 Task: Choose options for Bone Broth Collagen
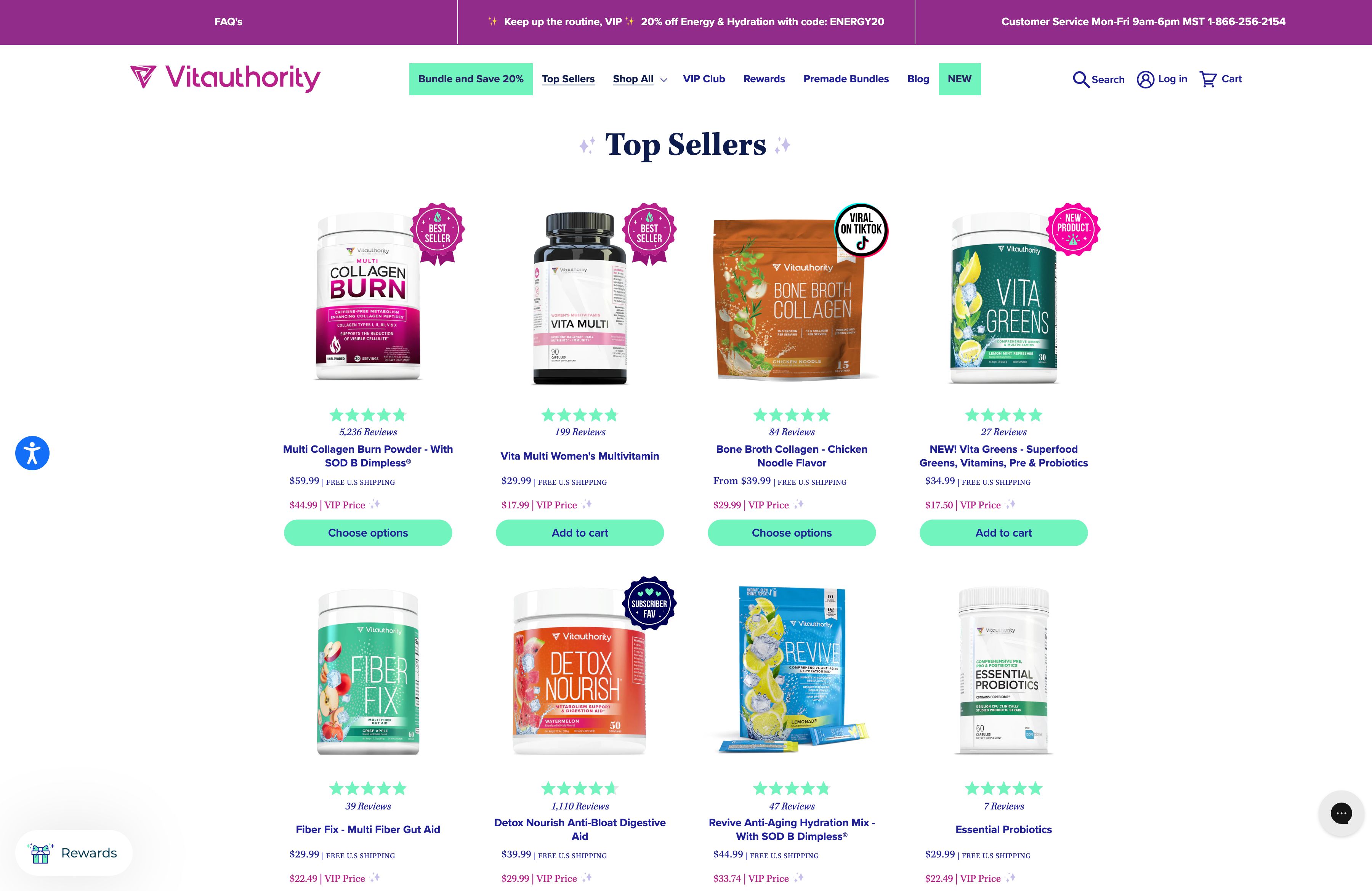point(792,532)
